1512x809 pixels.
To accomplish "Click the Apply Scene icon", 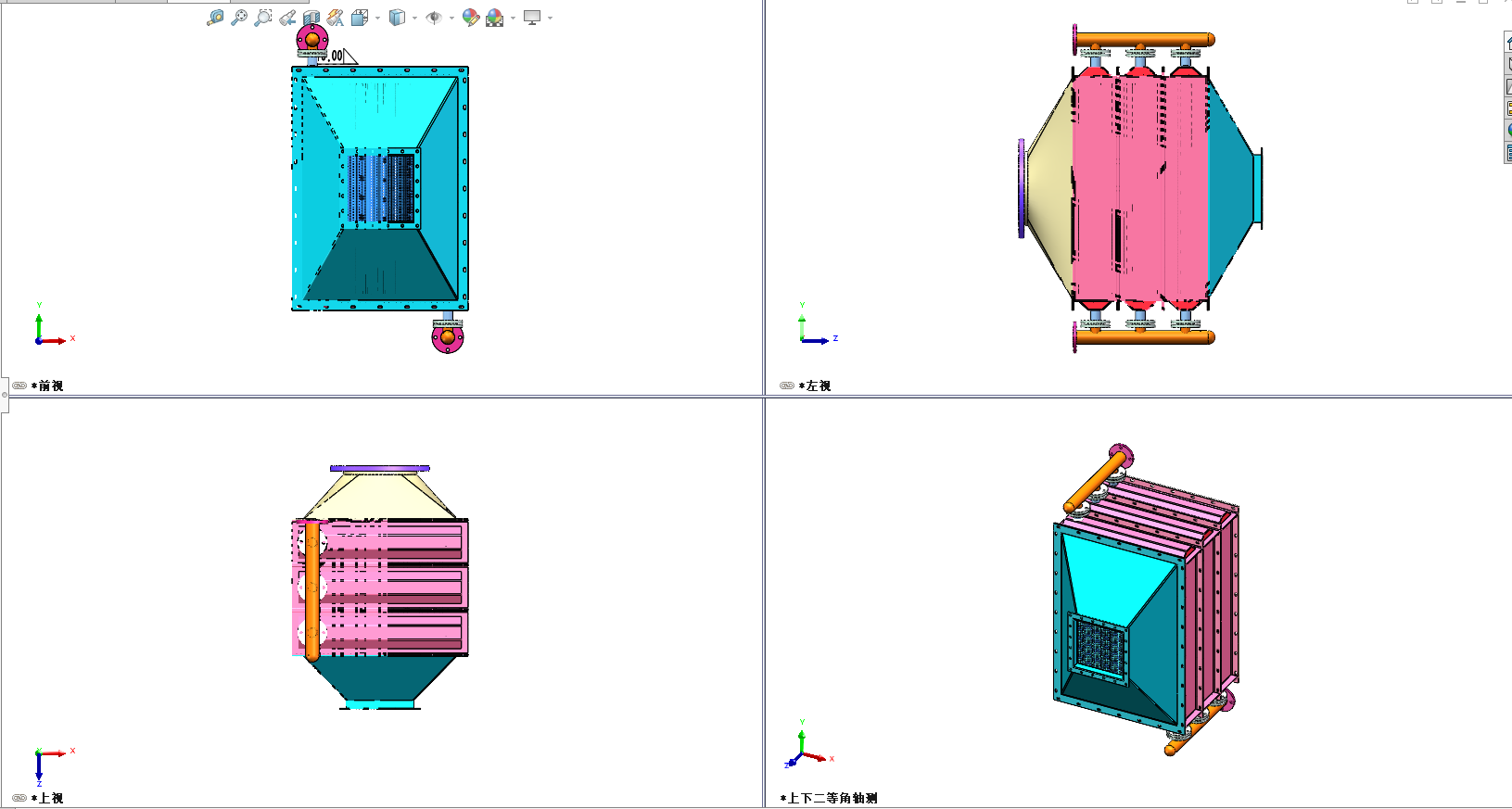I will (495, 18).
